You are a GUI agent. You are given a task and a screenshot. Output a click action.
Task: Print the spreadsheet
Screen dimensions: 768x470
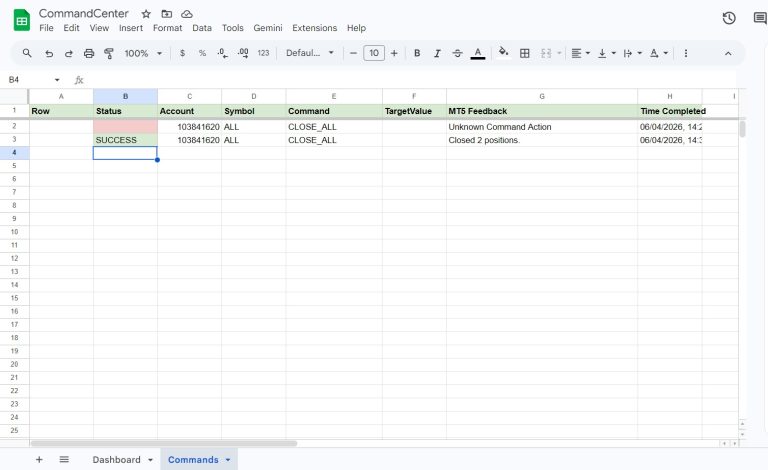[x=89, y=53]
